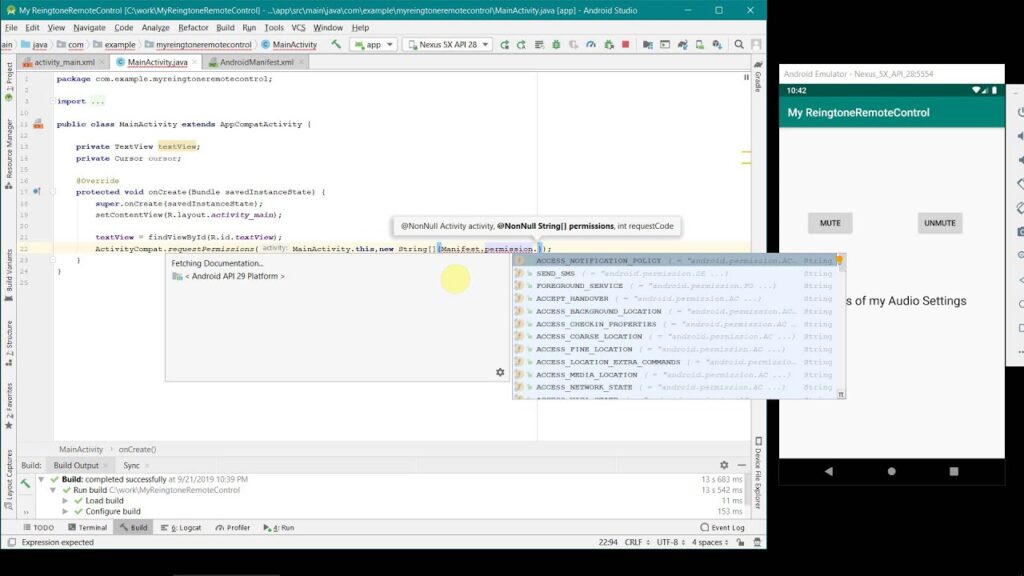Open the VCS menu
The height and width of the screenshot is (576, 1024).
298,27
